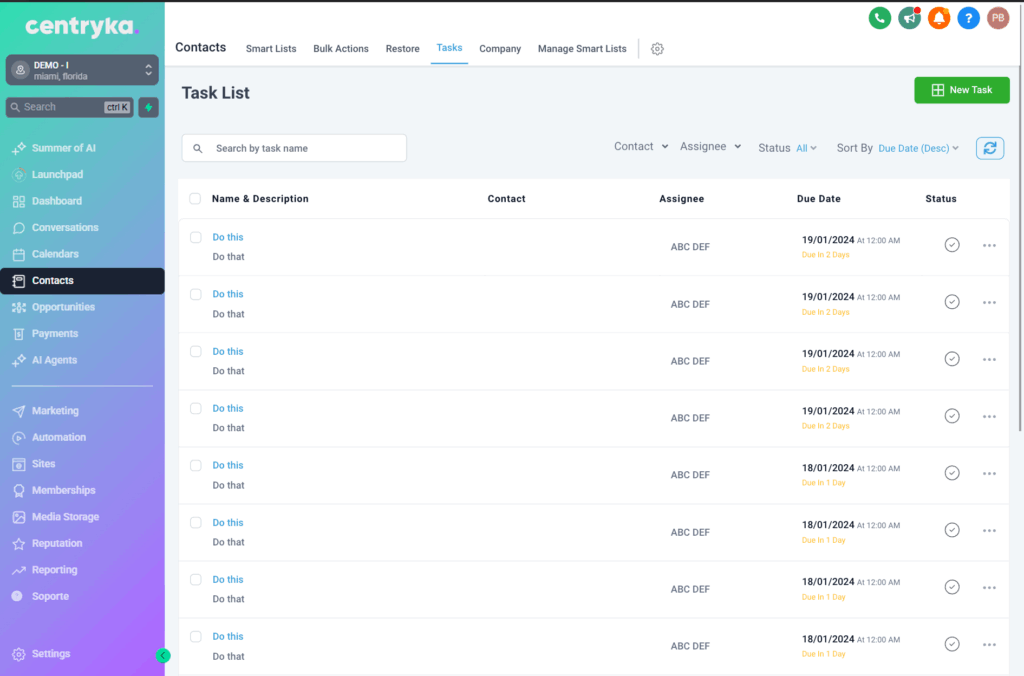Mark the first task as complete

(952, 245)
